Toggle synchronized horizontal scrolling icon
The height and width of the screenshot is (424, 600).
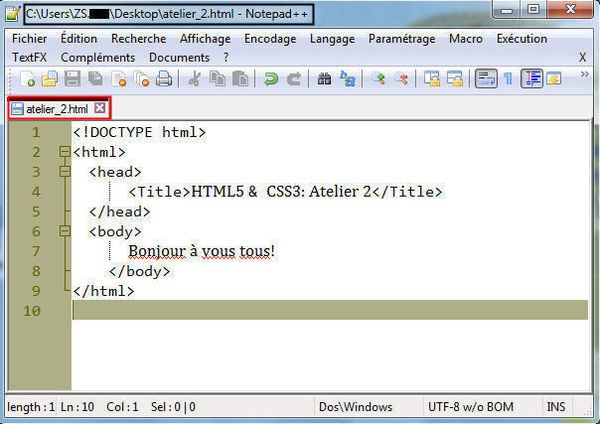455,79
